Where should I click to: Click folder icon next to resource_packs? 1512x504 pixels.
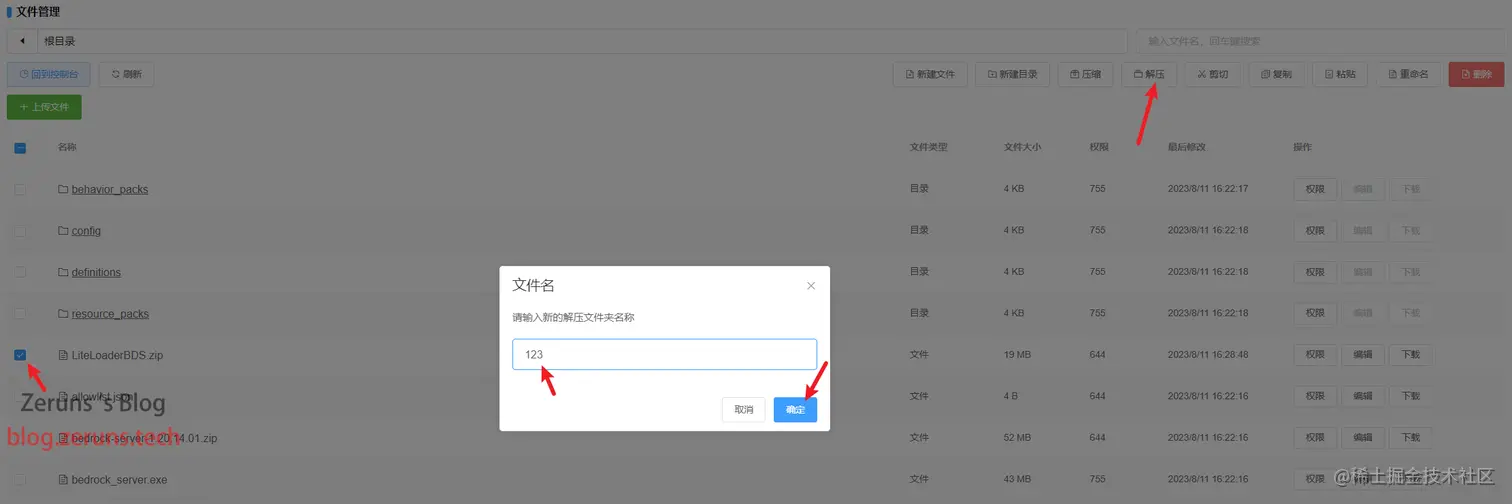click(x=63, y=314)
